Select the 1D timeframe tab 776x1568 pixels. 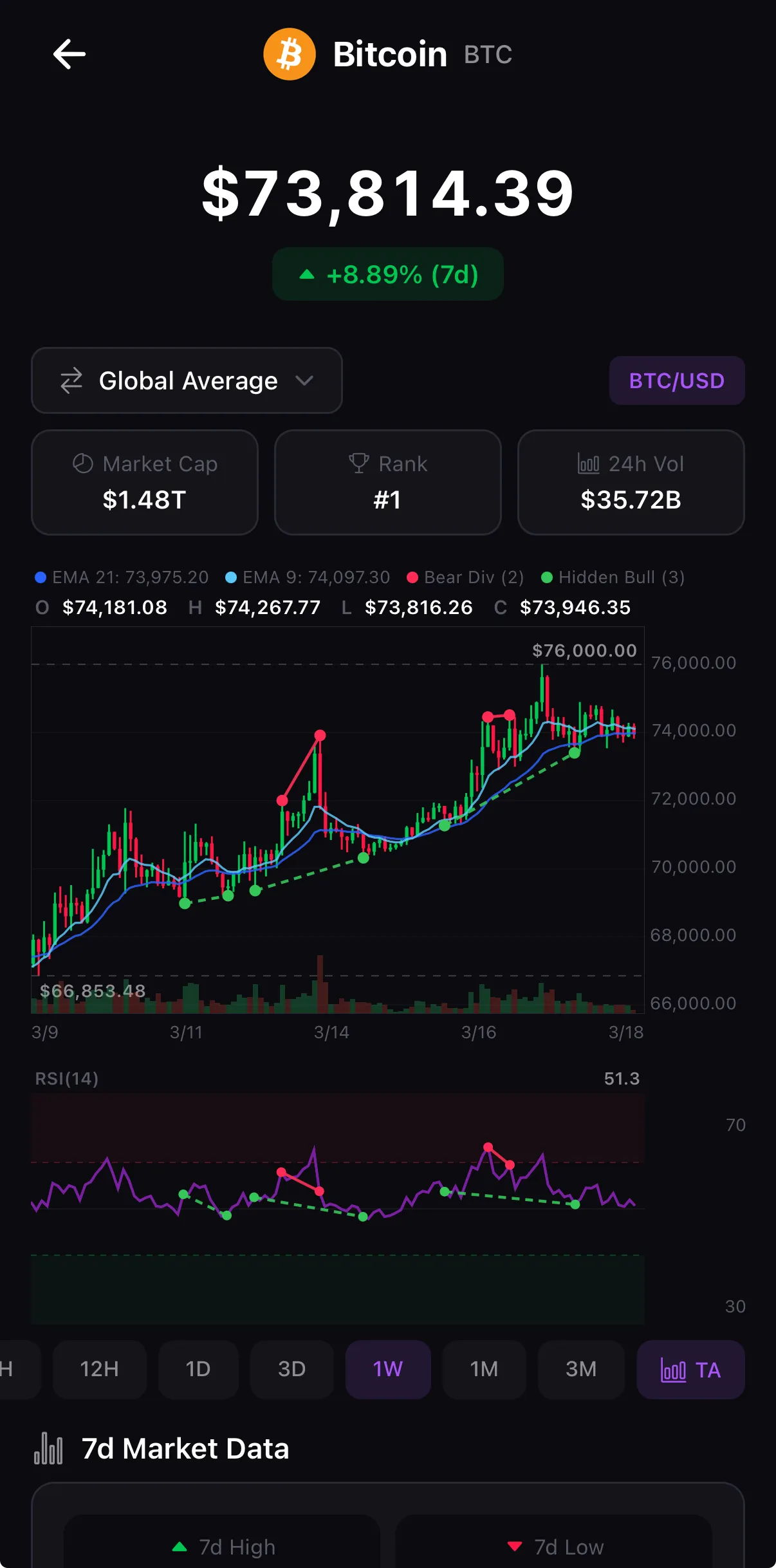(x=198, y=1369)
